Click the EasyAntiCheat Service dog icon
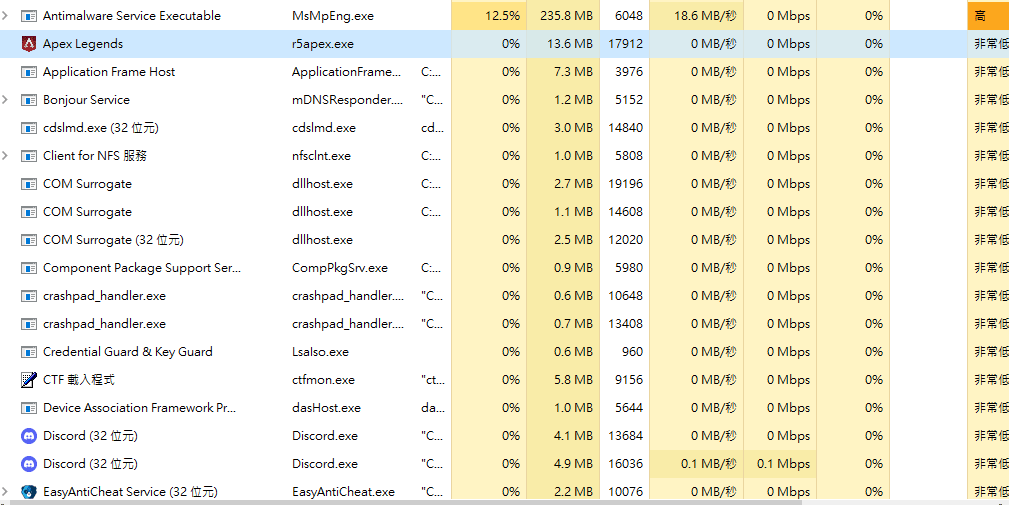Screen dimensions: 1009x505 tap(29, 492)
